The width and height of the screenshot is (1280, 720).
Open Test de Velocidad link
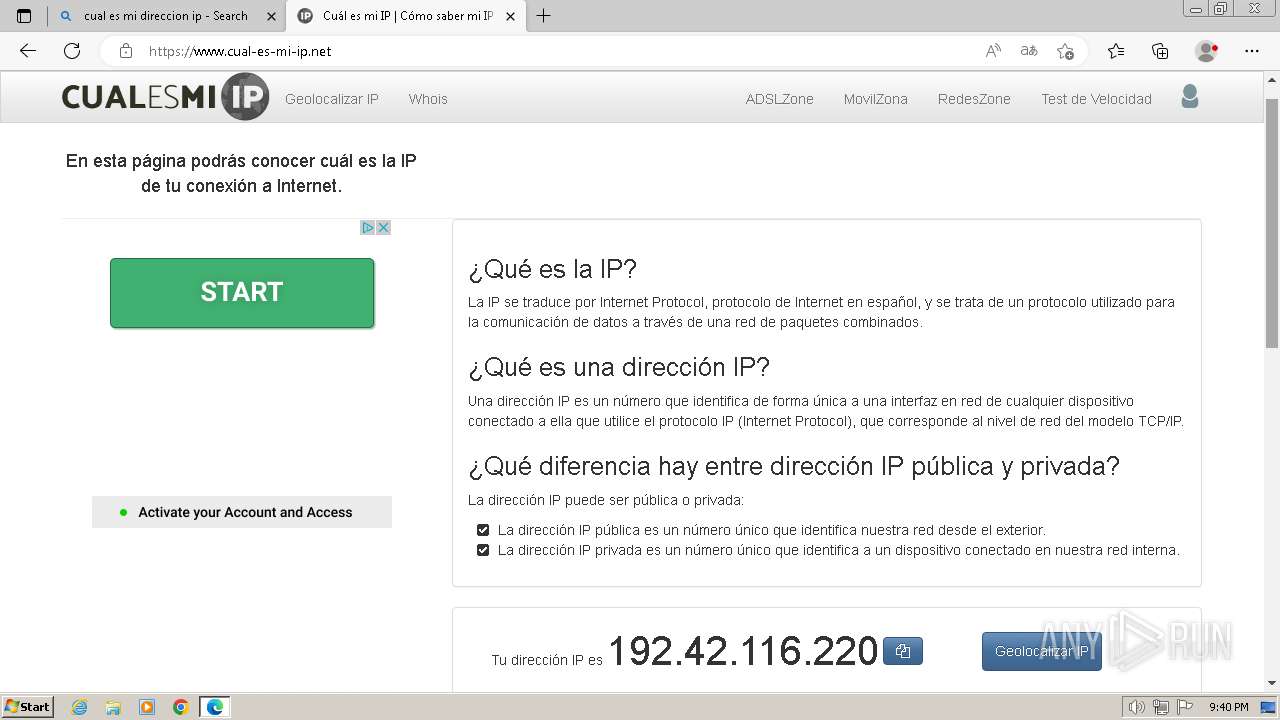coord(1096,99)
